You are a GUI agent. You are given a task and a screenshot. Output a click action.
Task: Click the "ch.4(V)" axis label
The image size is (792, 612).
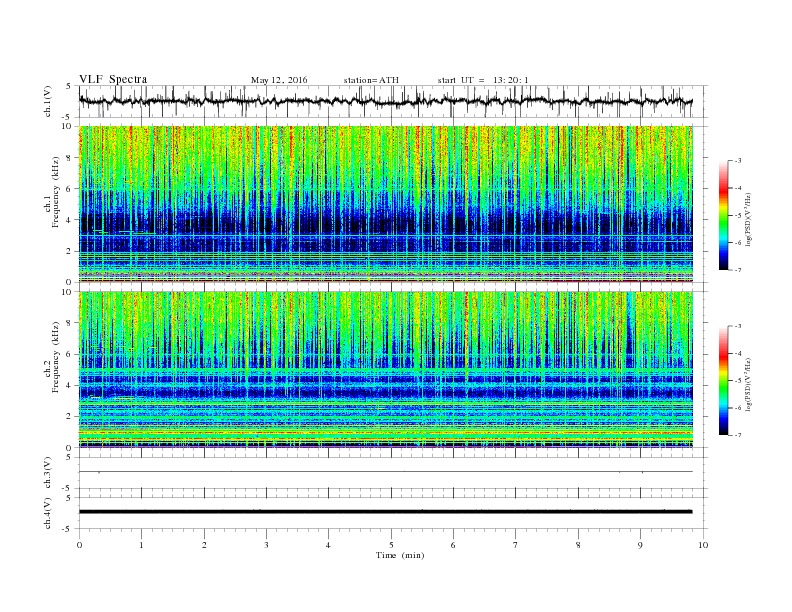(x=47, y=513)
